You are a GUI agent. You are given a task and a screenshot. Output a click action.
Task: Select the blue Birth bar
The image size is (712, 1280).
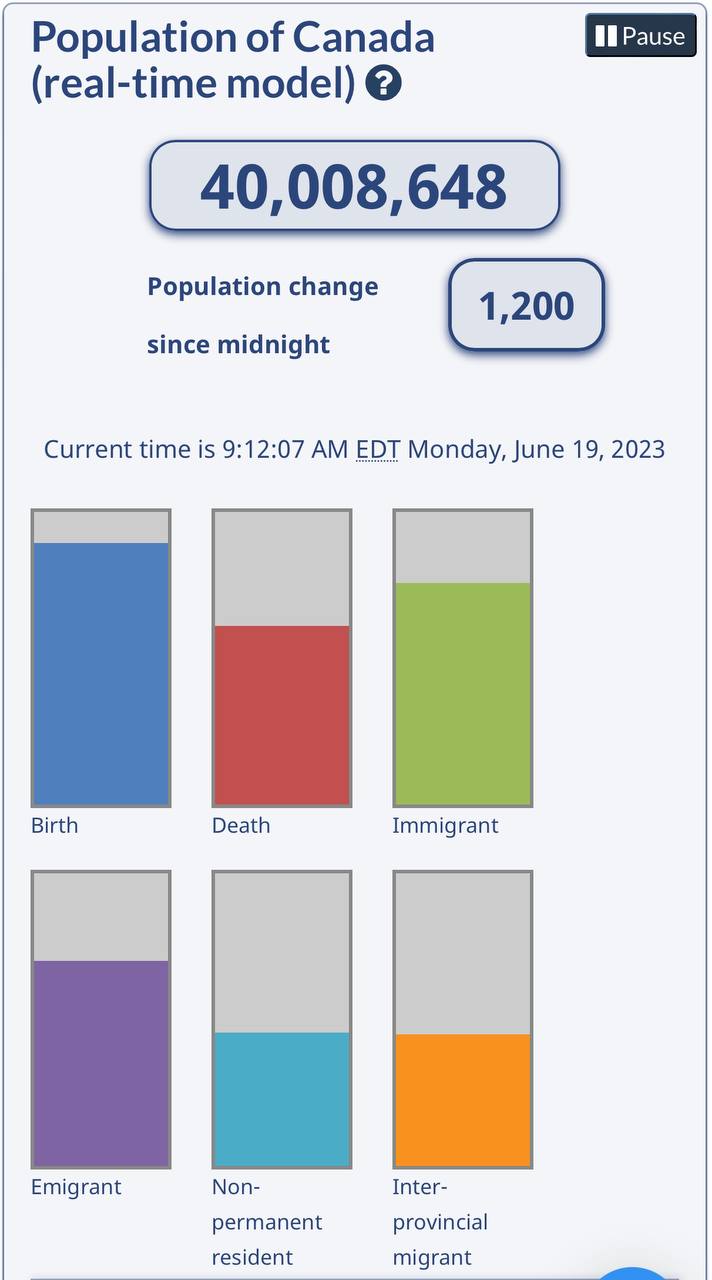pos(101,673)
